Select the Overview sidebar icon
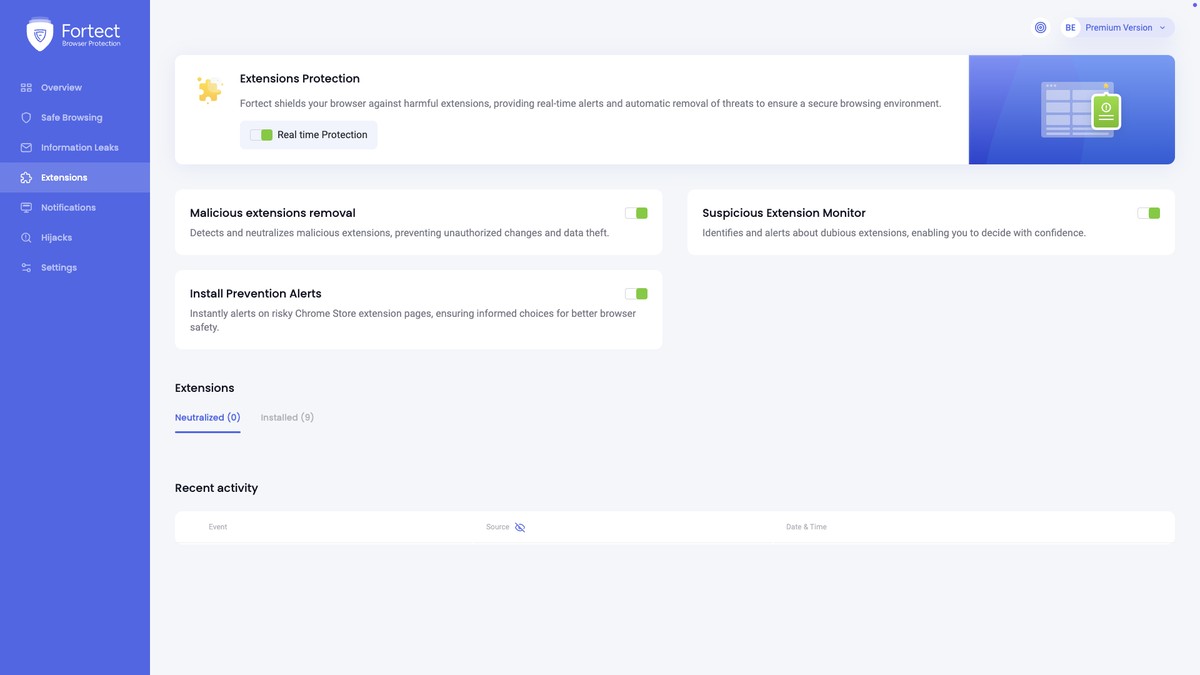 coord(27,87)
